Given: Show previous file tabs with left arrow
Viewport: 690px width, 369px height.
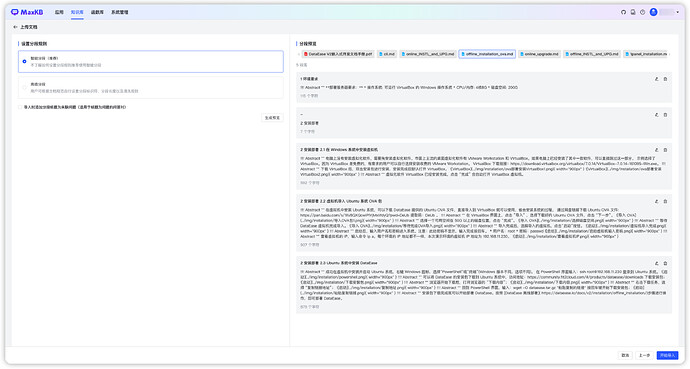Looking at the screenshot, I should pos(299,55).
